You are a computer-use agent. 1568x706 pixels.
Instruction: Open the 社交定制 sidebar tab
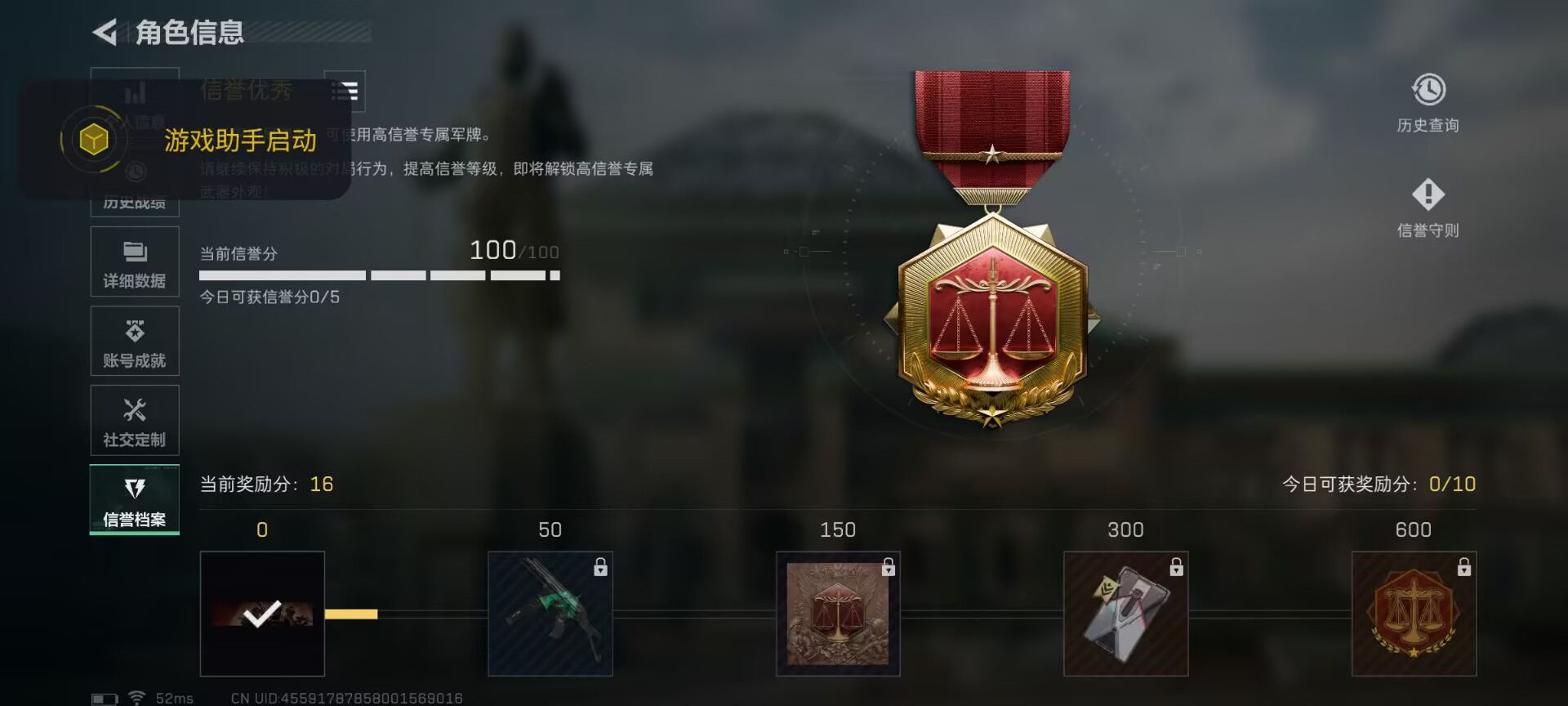tap(135, 420)
